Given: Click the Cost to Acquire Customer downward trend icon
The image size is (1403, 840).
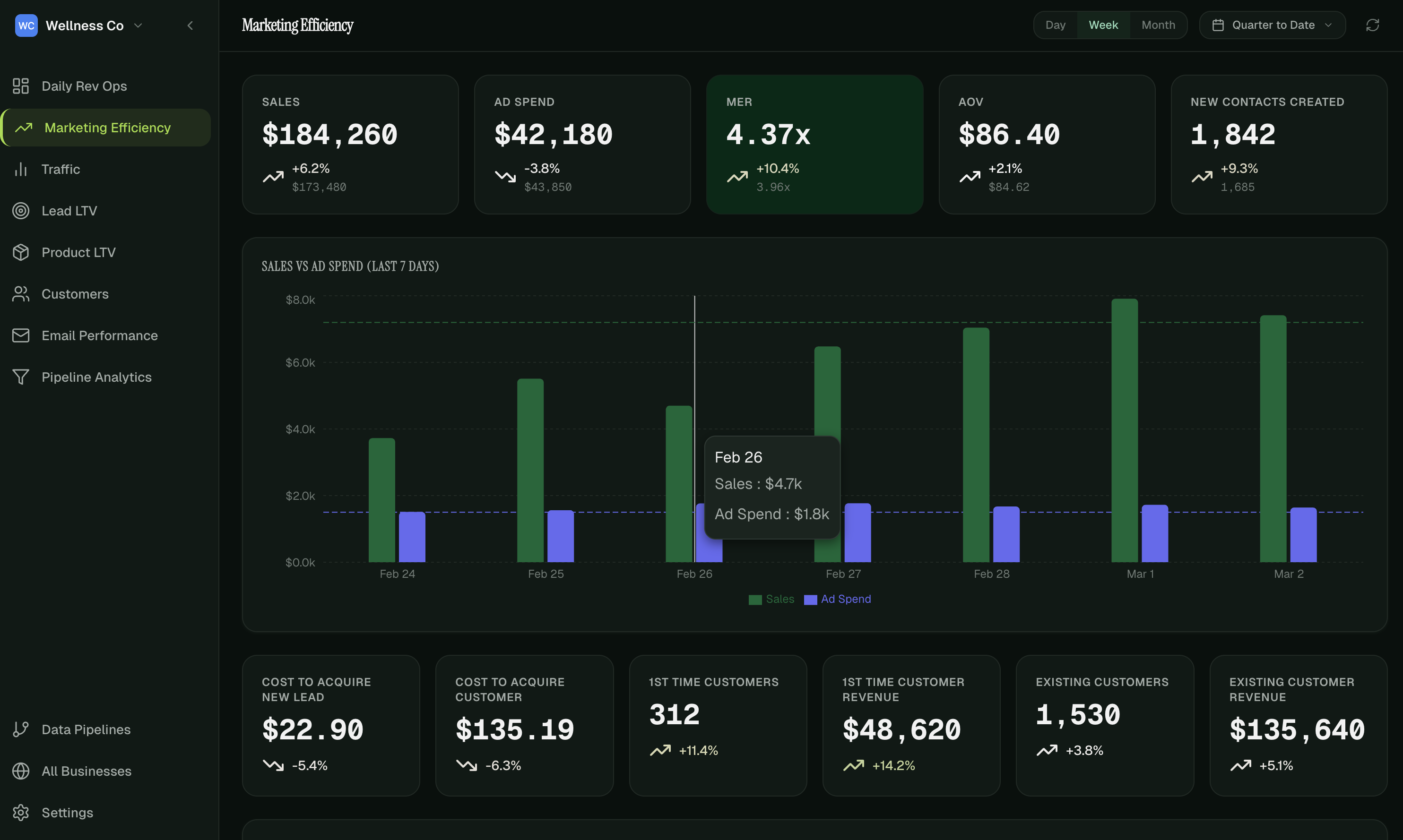Looking at the screenshot, I should (x=467, y=765).
